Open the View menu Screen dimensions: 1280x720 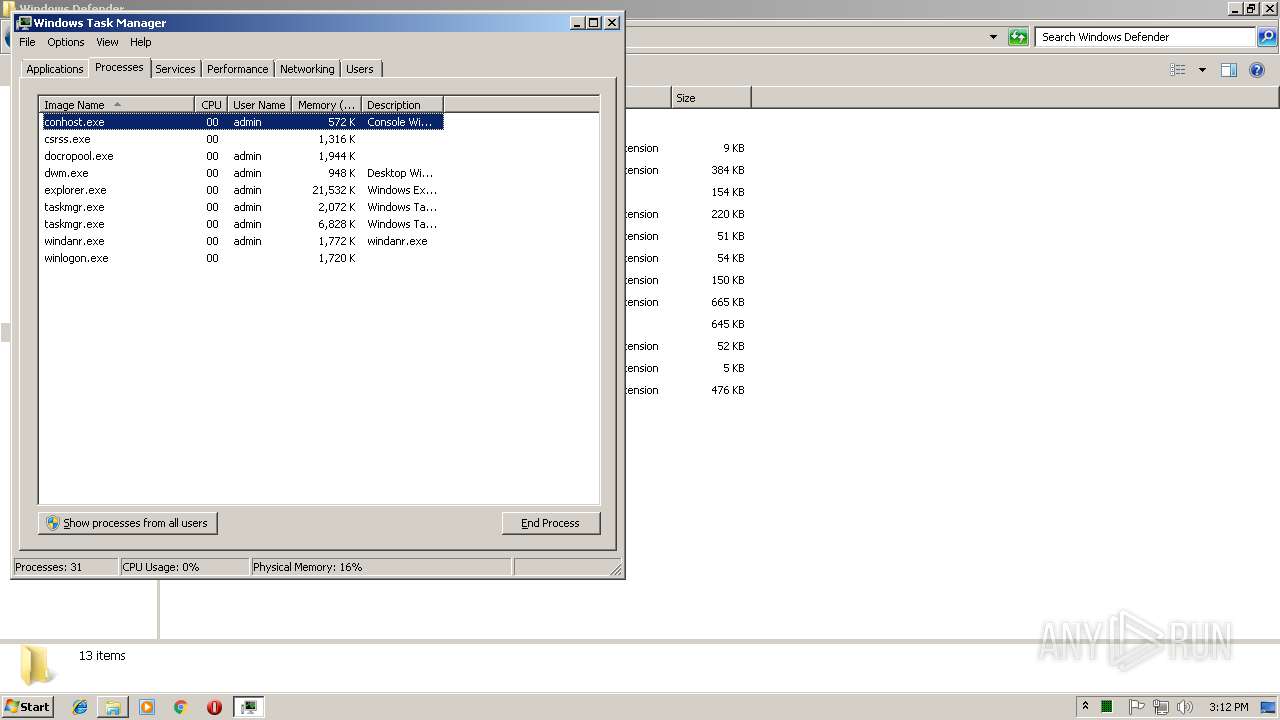coord(107,42)
